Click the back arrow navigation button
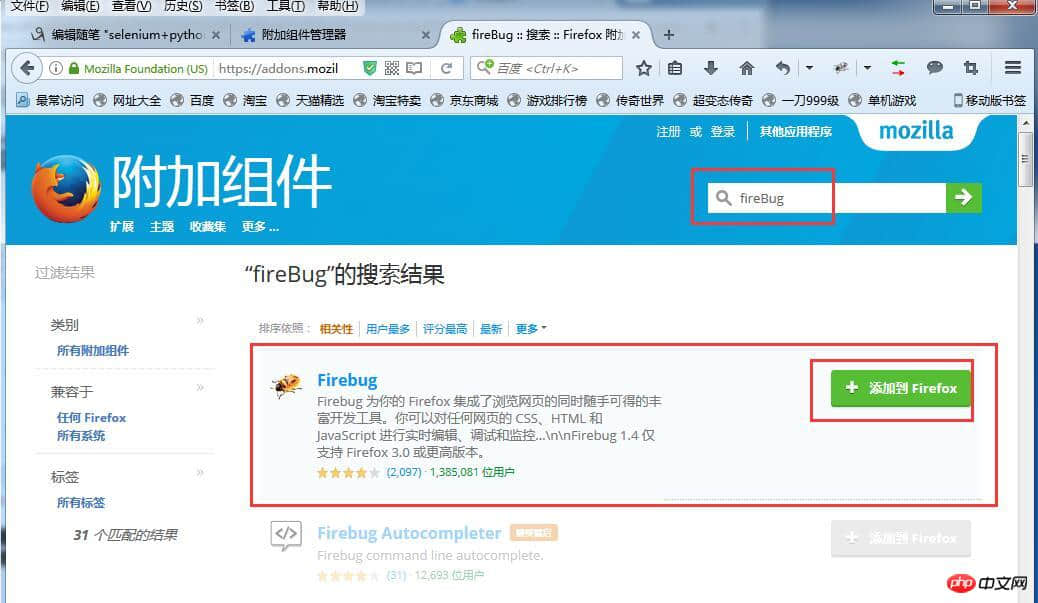Screen dimensions: 1038x603 pos(26,68)
